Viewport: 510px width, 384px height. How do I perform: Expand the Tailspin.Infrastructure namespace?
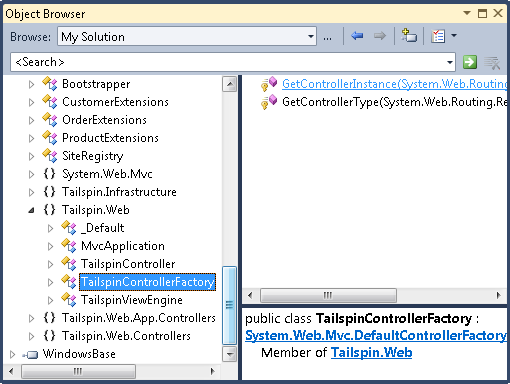pos(31,192)
